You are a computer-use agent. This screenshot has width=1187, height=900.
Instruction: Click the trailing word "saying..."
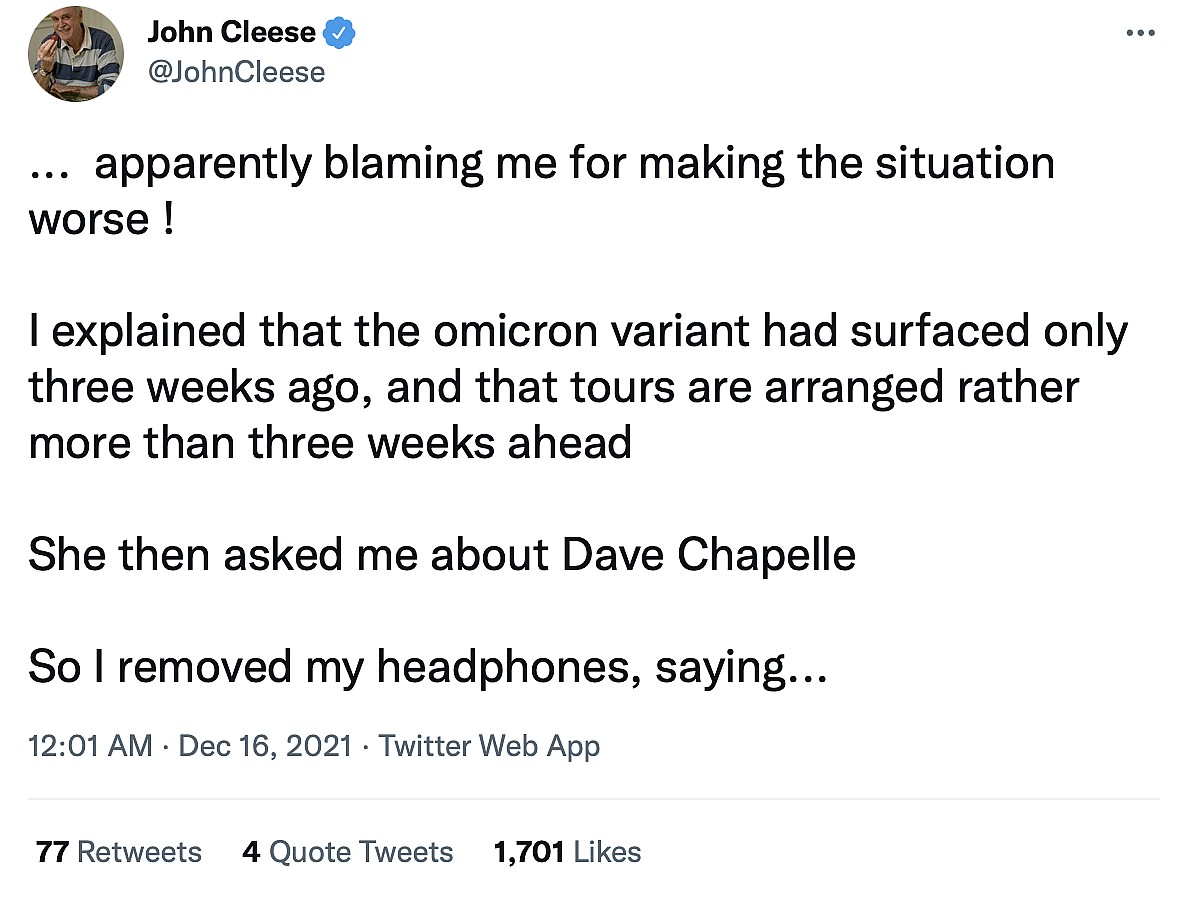click(x=741, y=667)
